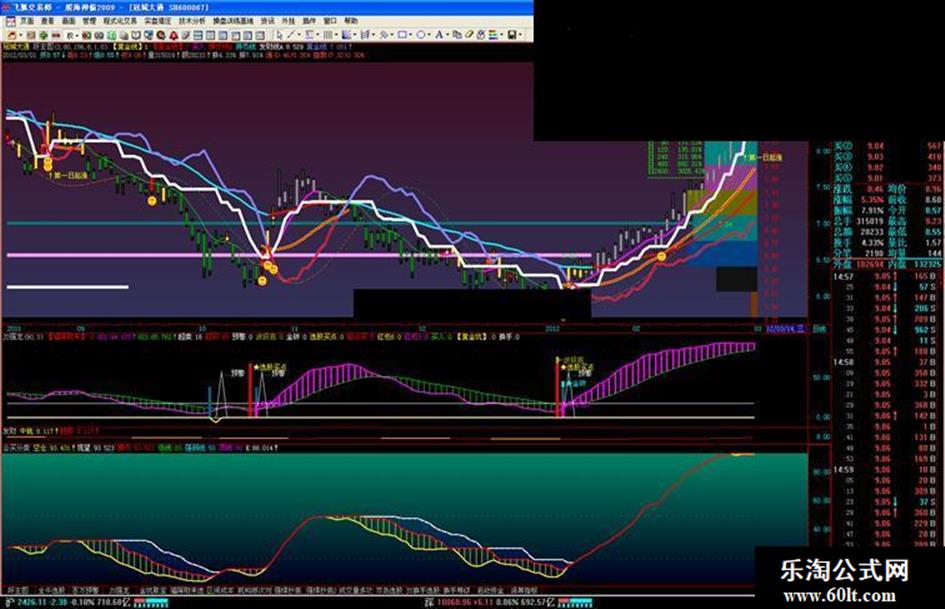Image resolution: width=945 pixels, height=609 pixels.
Task: Click the yellow smiley marker on the orange line
Action: click(661, 256)
